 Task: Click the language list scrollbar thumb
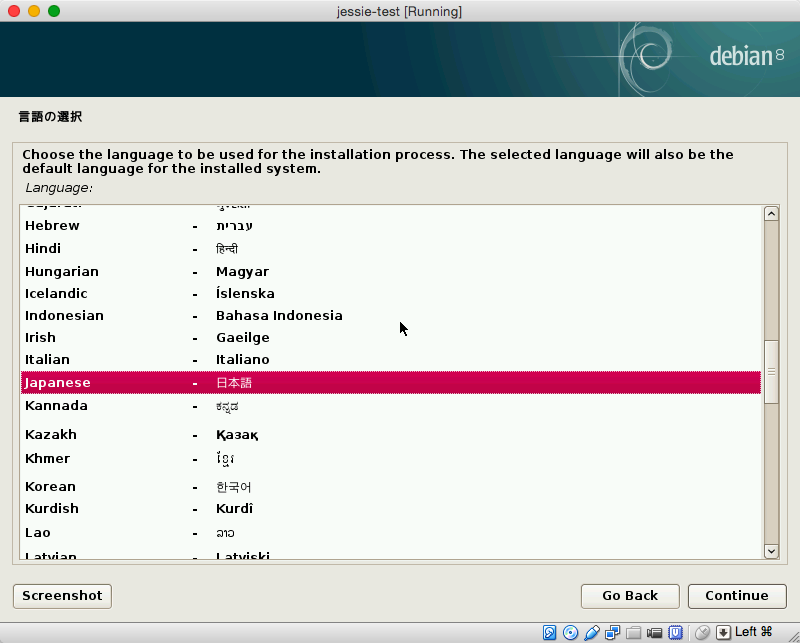pyautogui.click(x=771, y=372)
